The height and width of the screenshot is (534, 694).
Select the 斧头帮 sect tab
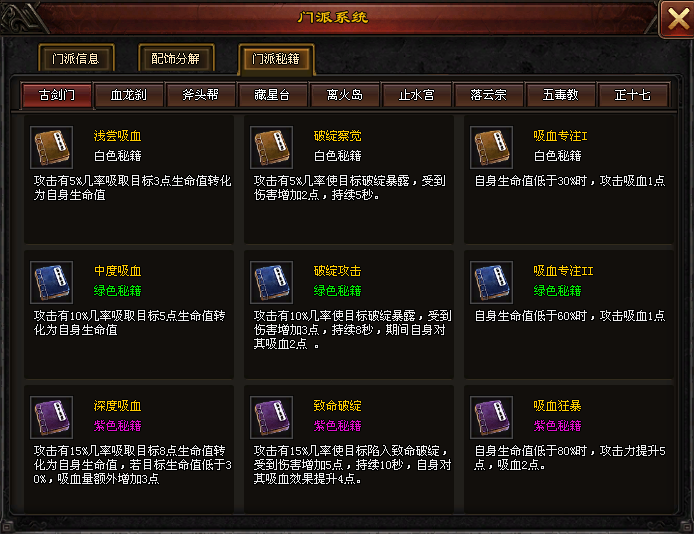(x=200, y=95)
